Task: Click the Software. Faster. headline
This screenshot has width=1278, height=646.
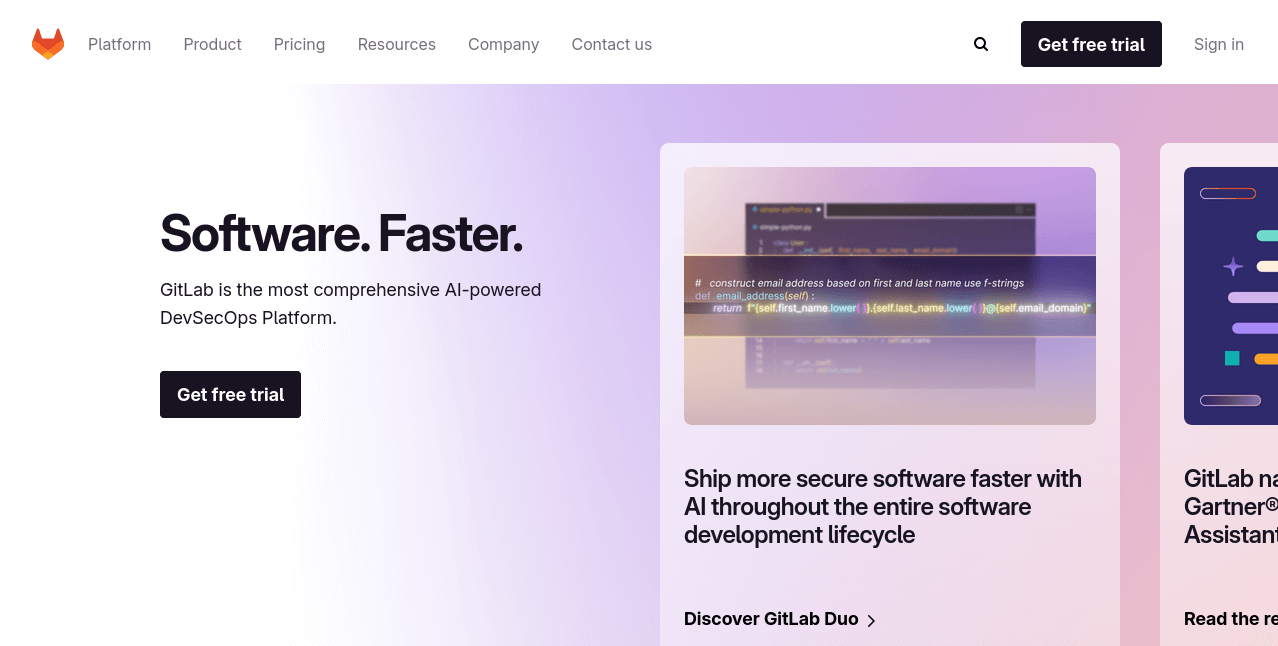Action: 341,236
